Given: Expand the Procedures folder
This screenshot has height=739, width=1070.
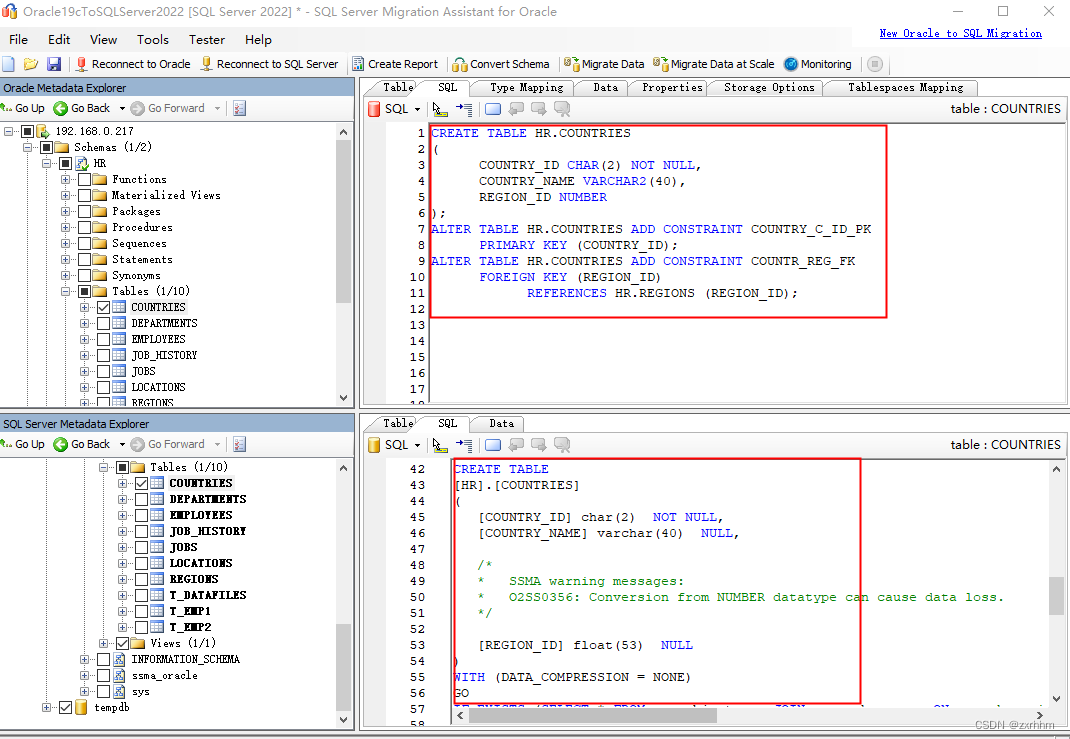Looking at the screenshot, I should (x=65, y=227).
